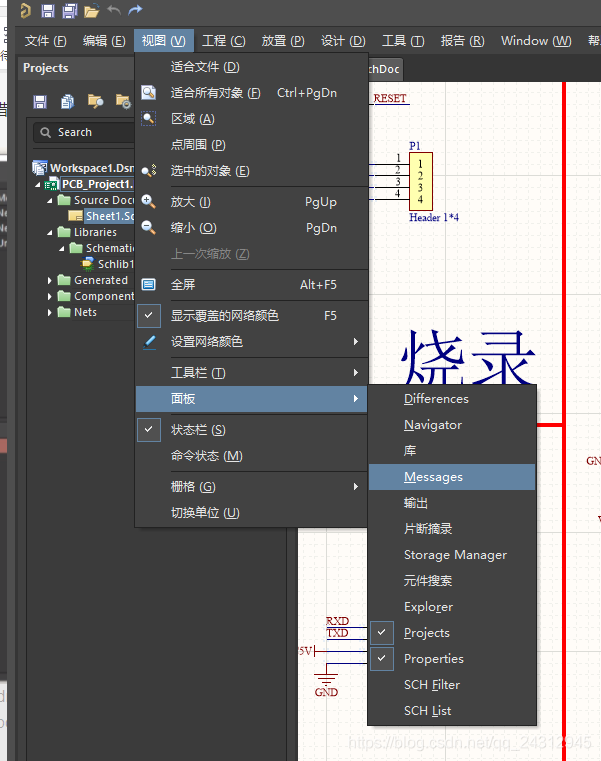The width and height of the screenshot is (601, 761).
Task: Click the magnifier icon in Search box
Action: [46, 132]
